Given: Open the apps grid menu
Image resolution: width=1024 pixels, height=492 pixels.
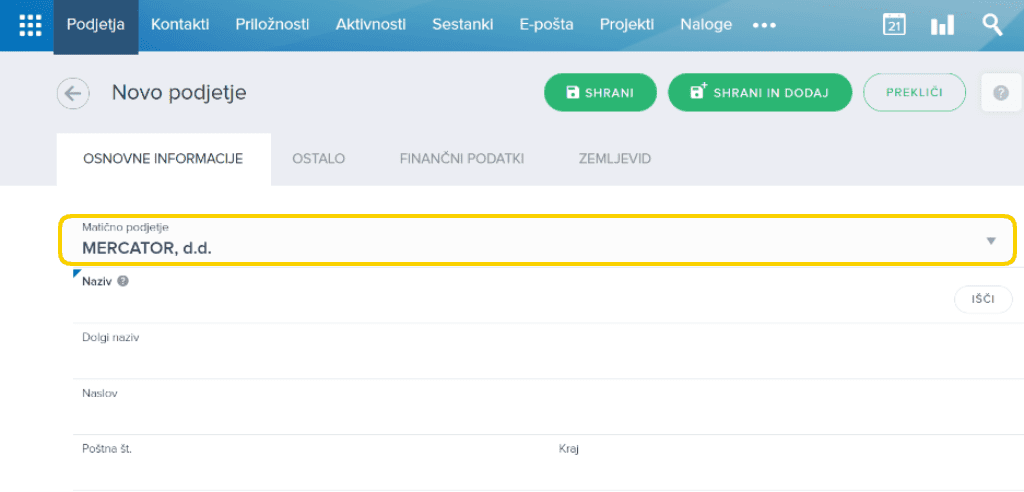Looking at the screenshot, I should click(30, 25).
